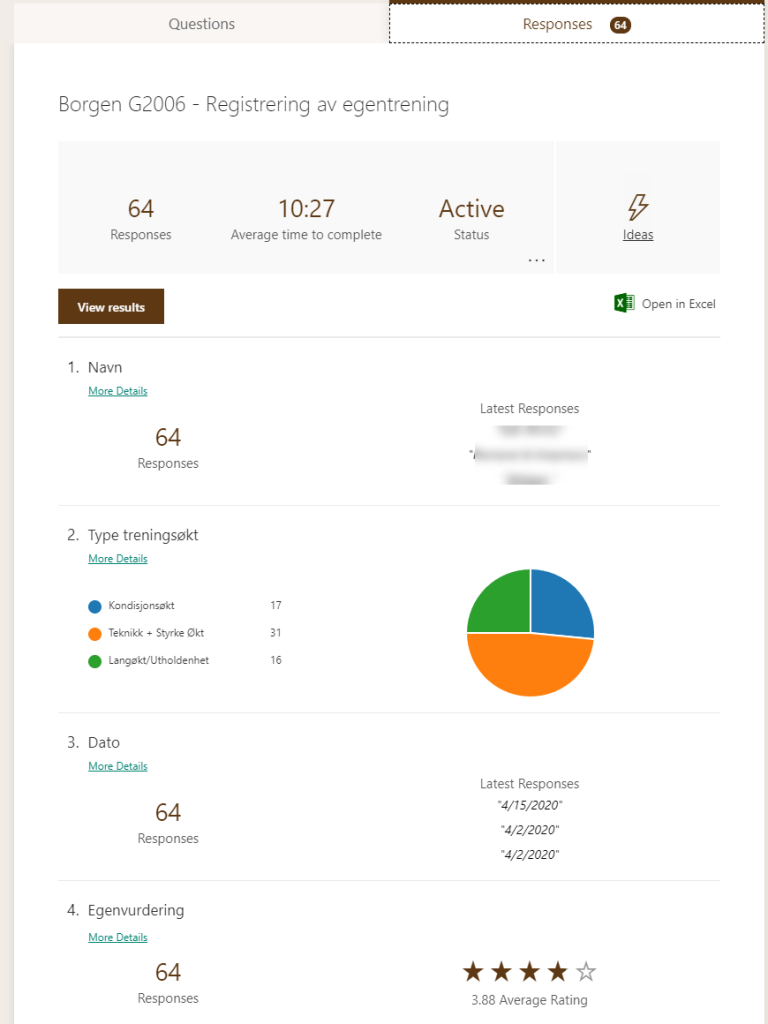768x1024 pixels.
Task: Open More Details for Type treningsøkt
Action: click(x=117, y=559)
